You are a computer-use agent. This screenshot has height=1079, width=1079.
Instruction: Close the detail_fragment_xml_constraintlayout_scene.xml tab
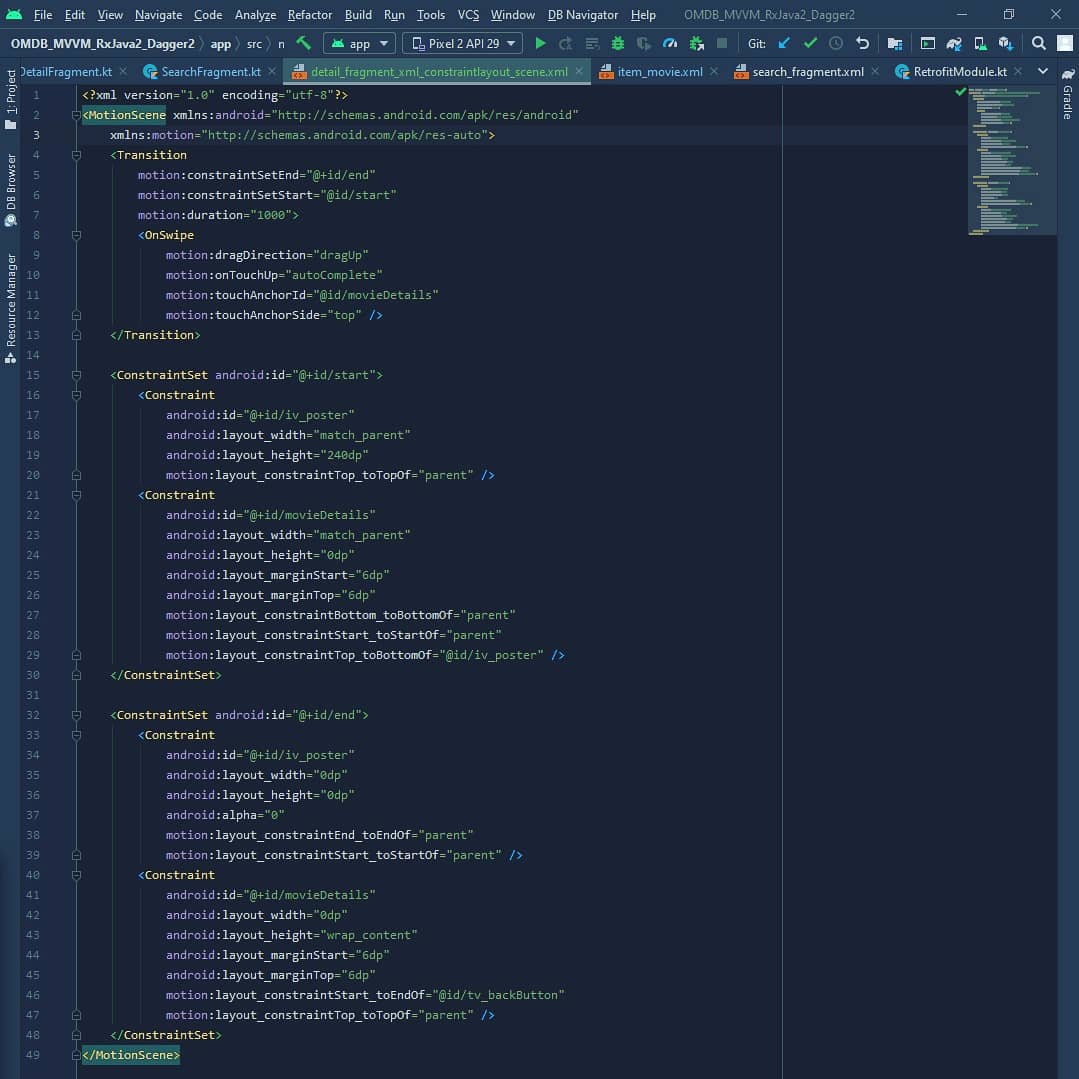[579, 71]
